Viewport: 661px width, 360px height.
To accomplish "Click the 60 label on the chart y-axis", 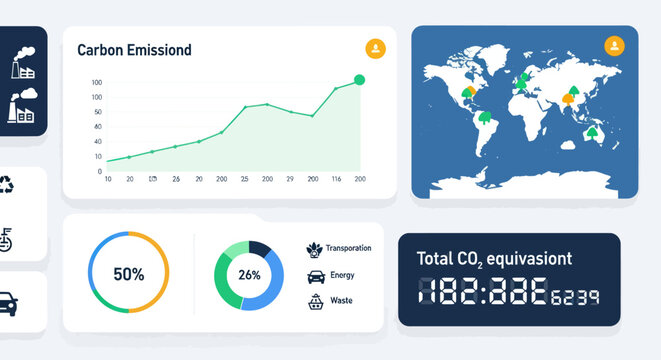I will (98, 126).
